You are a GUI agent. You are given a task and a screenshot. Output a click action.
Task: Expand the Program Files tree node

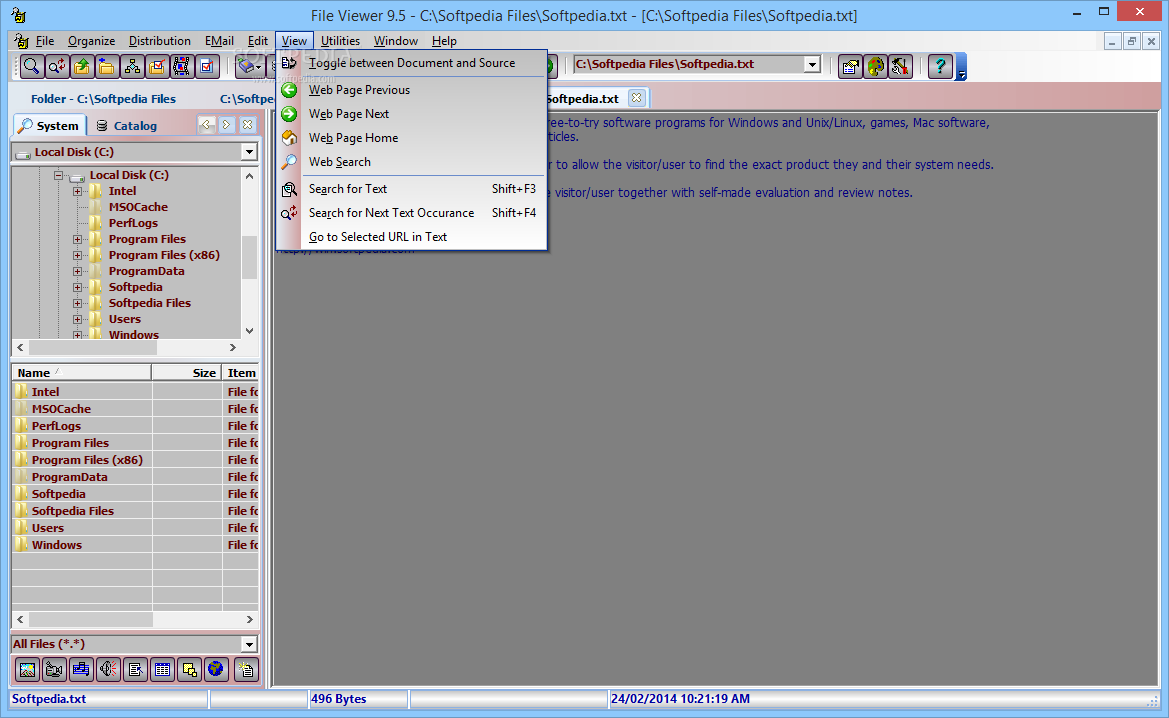(78, 239)
